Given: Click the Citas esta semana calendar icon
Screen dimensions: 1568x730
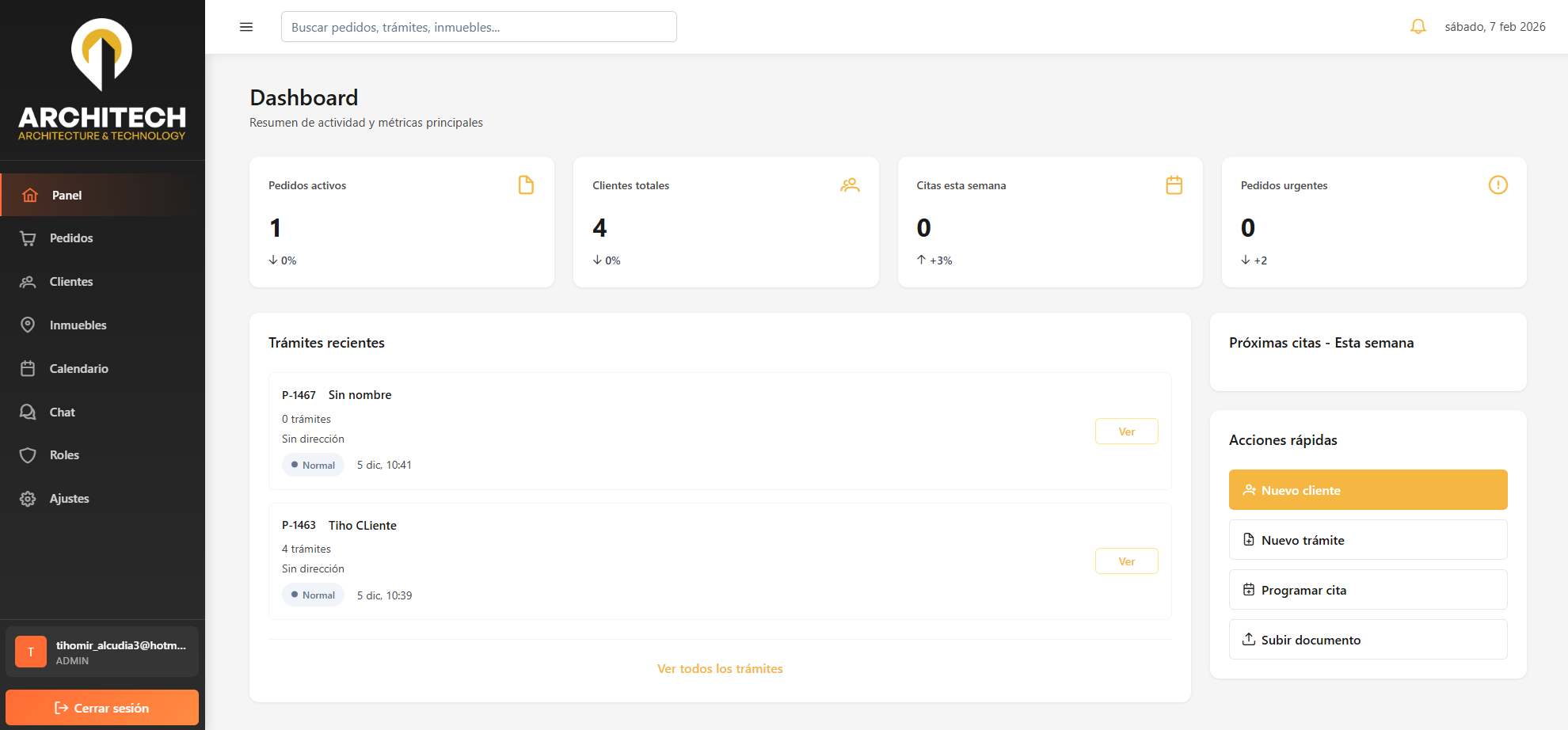Looking at the screenshot, I should tap(1174, 185).
